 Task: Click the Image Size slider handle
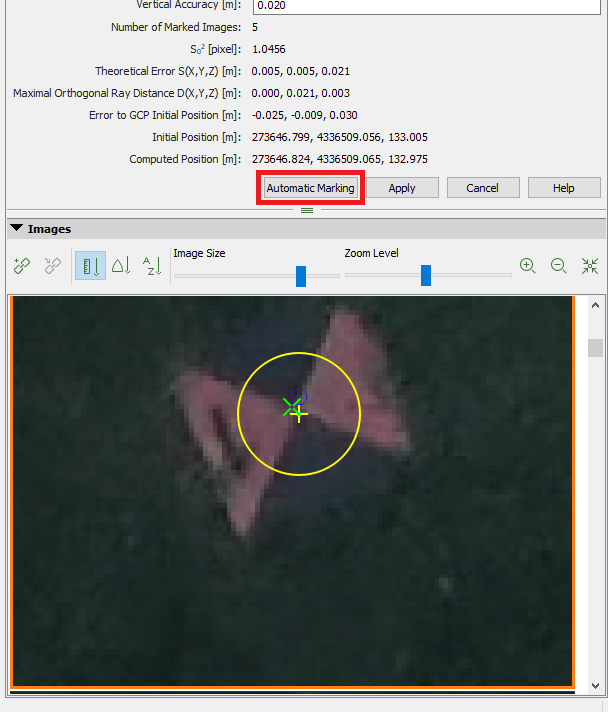click(301, 276)
